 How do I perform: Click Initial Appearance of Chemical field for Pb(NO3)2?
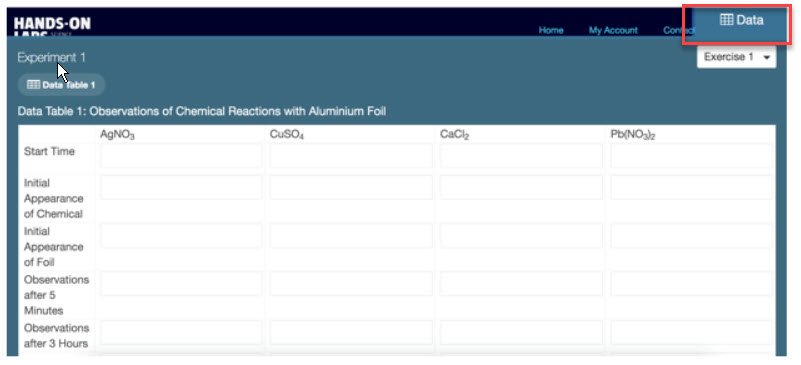pyautogui.click(x=691, y=187)
